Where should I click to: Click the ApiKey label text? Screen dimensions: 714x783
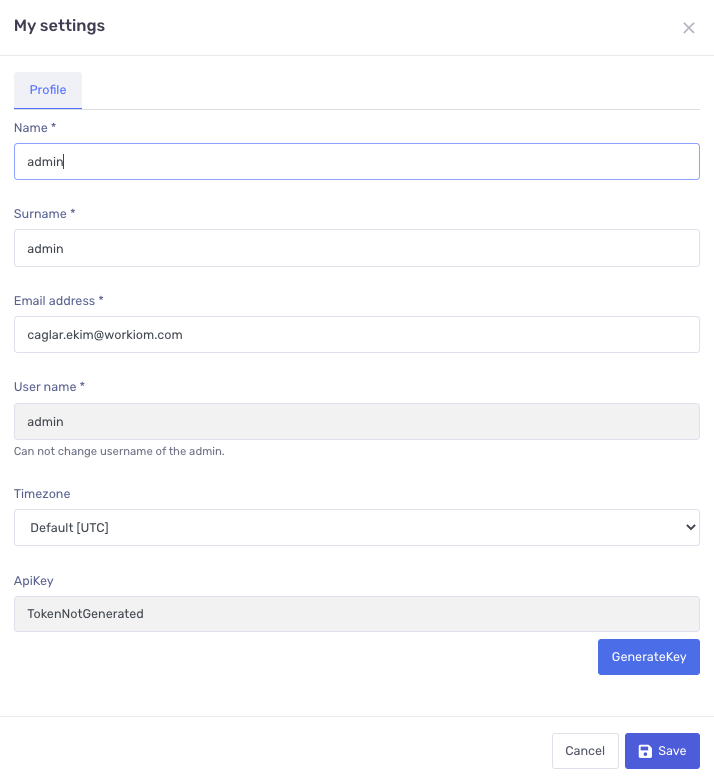pyautogui.click(x=34, y=581)
